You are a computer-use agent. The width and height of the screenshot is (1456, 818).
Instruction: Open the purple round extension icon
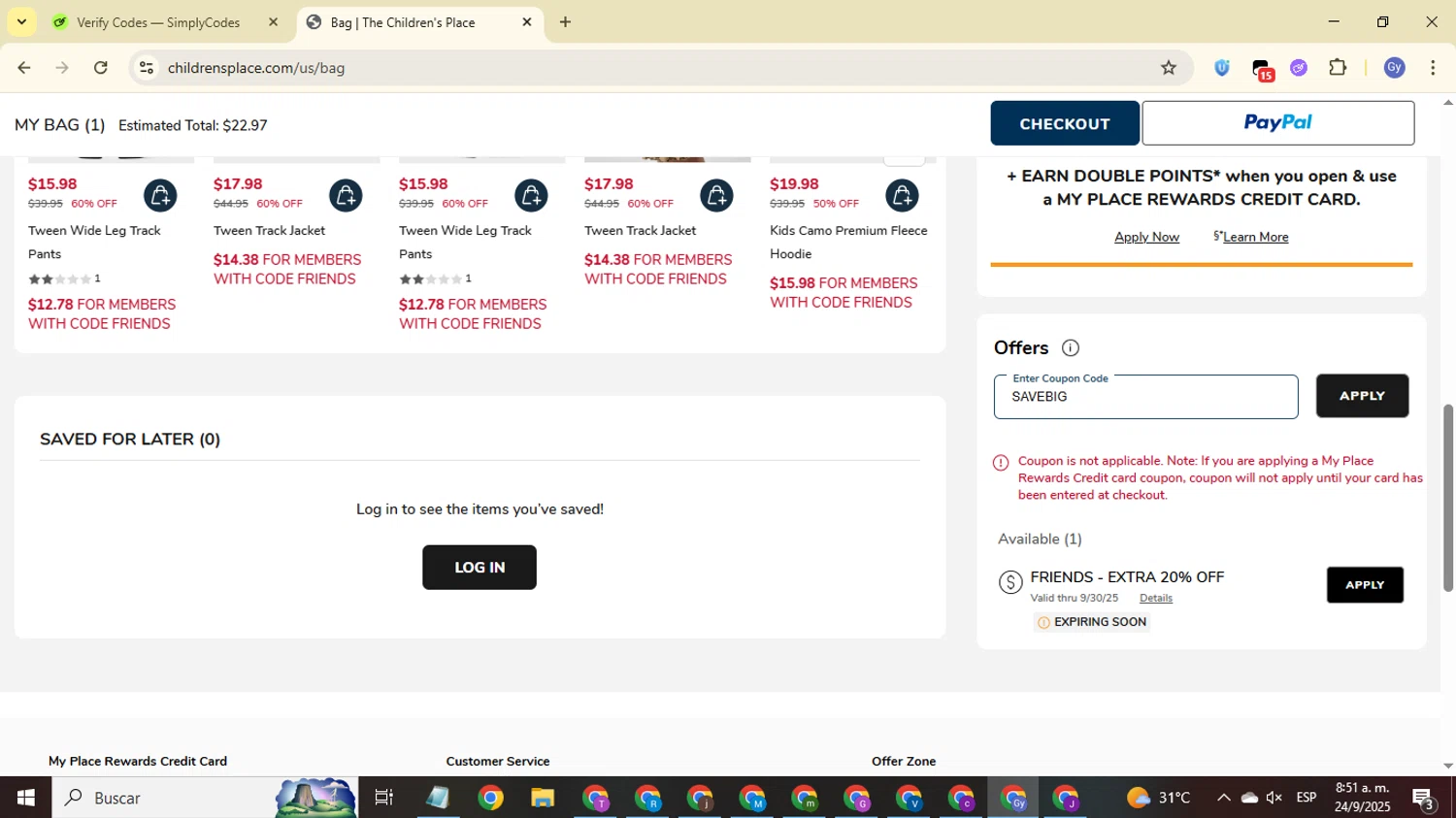[1299, 68]
